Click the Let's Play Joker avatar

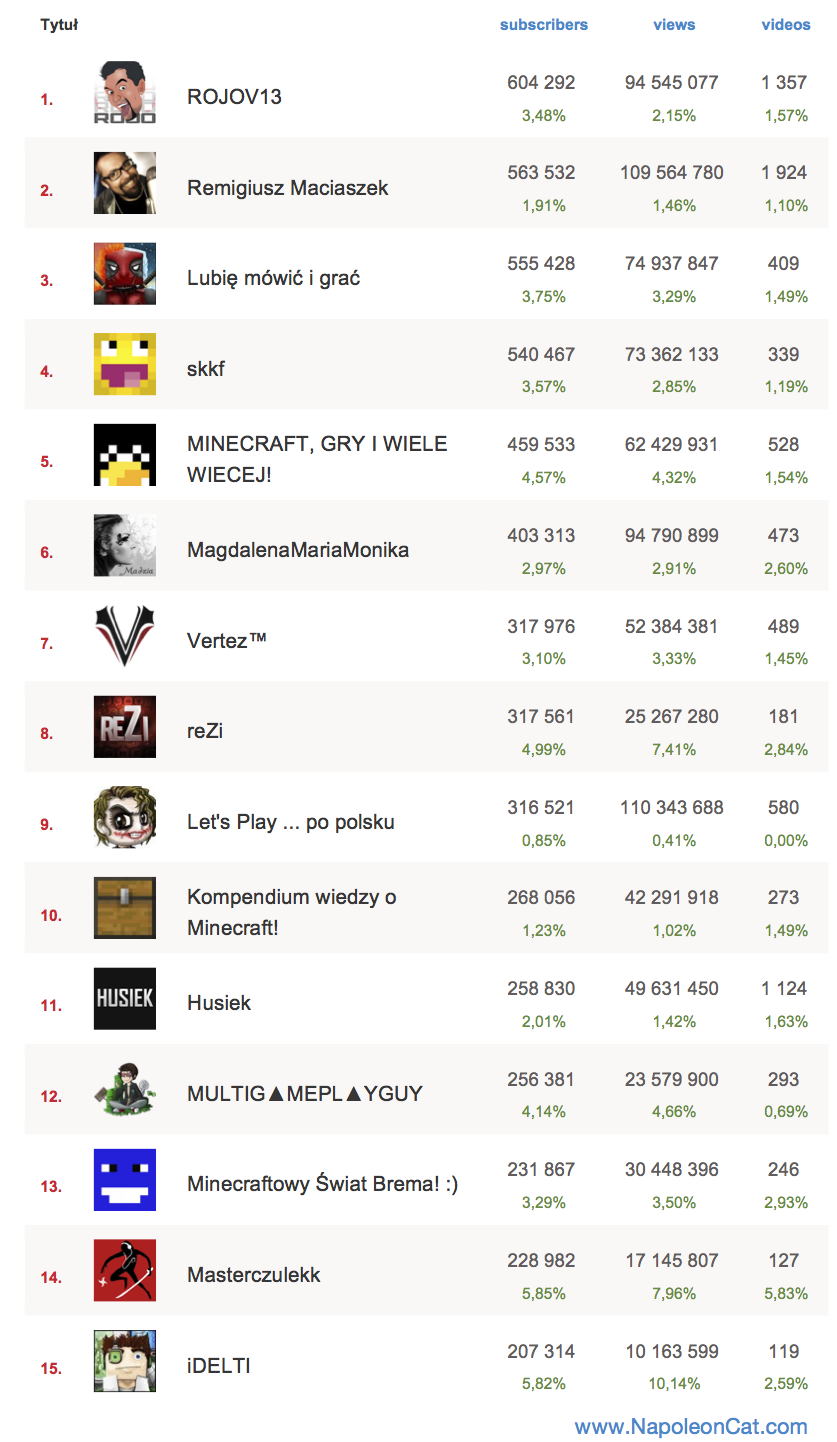(125, 818)
